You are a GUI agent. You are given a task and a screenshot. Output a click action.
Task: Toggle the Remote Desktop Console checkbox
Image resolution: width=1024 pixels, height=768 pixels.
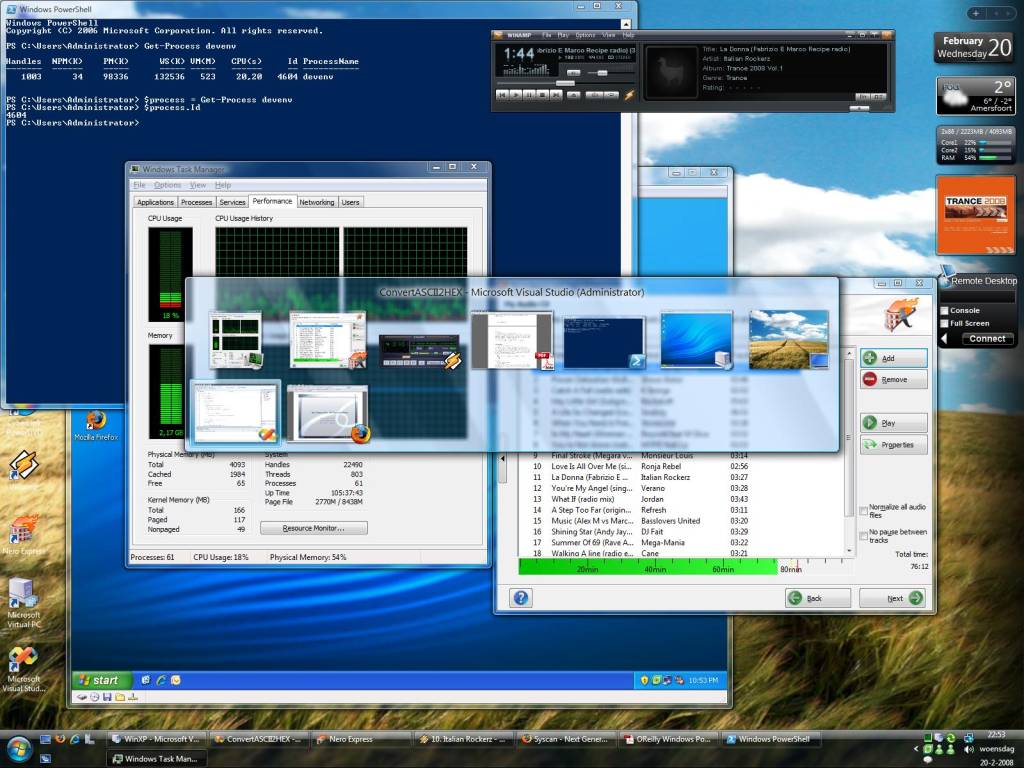pyautogui.click(x=945, y=310)
